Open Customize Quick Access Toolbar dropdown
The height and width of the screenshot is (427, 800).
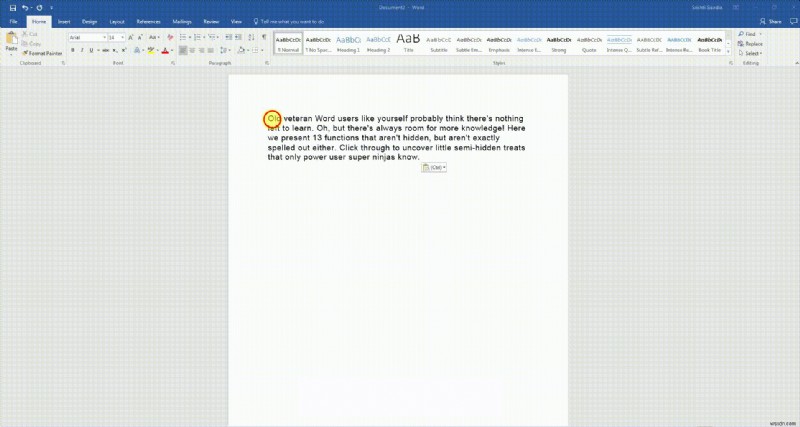tap(52, 8)
